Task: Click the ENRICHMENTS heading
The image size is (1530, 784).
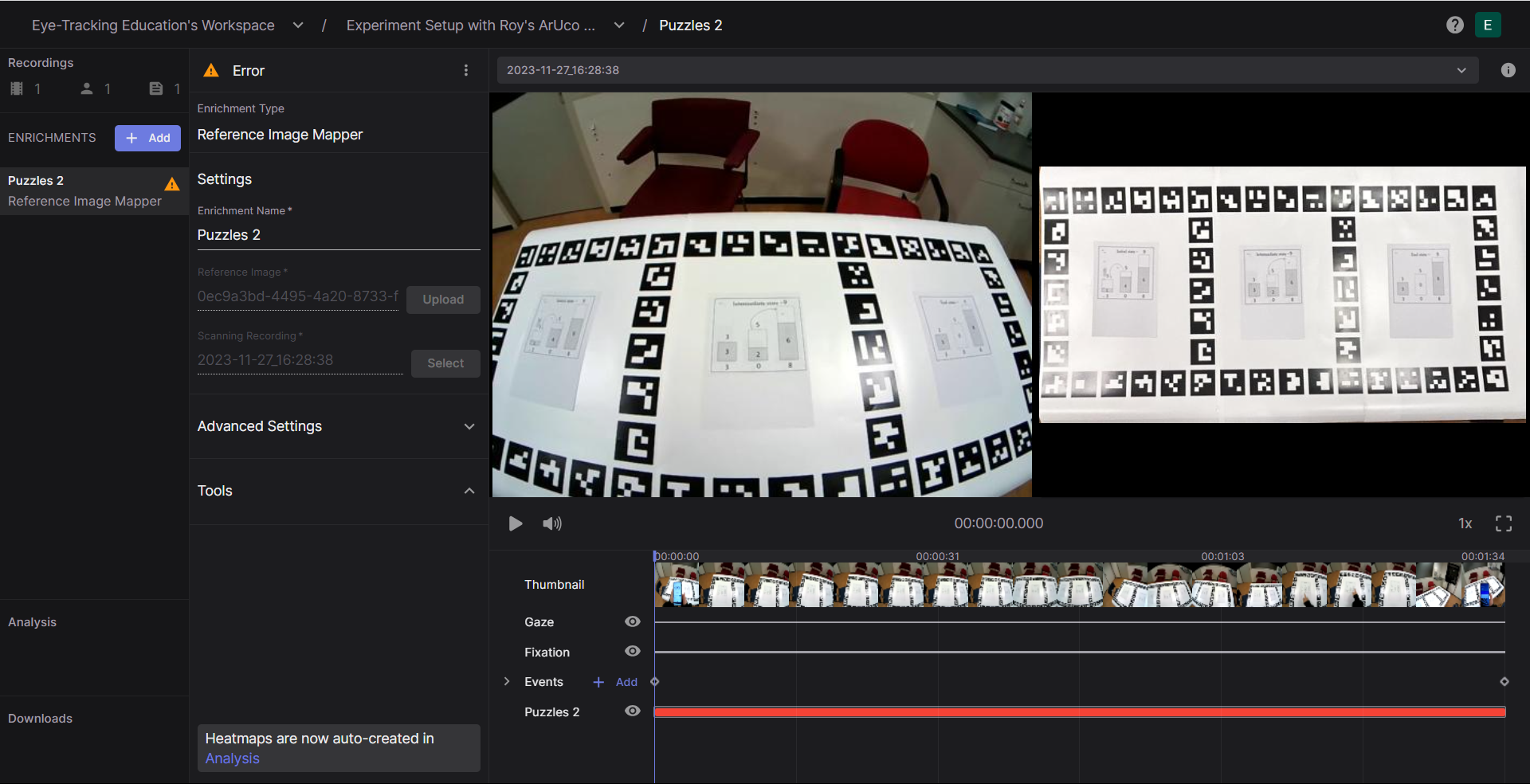Action: pyautogui.click(x=52, y=138)
